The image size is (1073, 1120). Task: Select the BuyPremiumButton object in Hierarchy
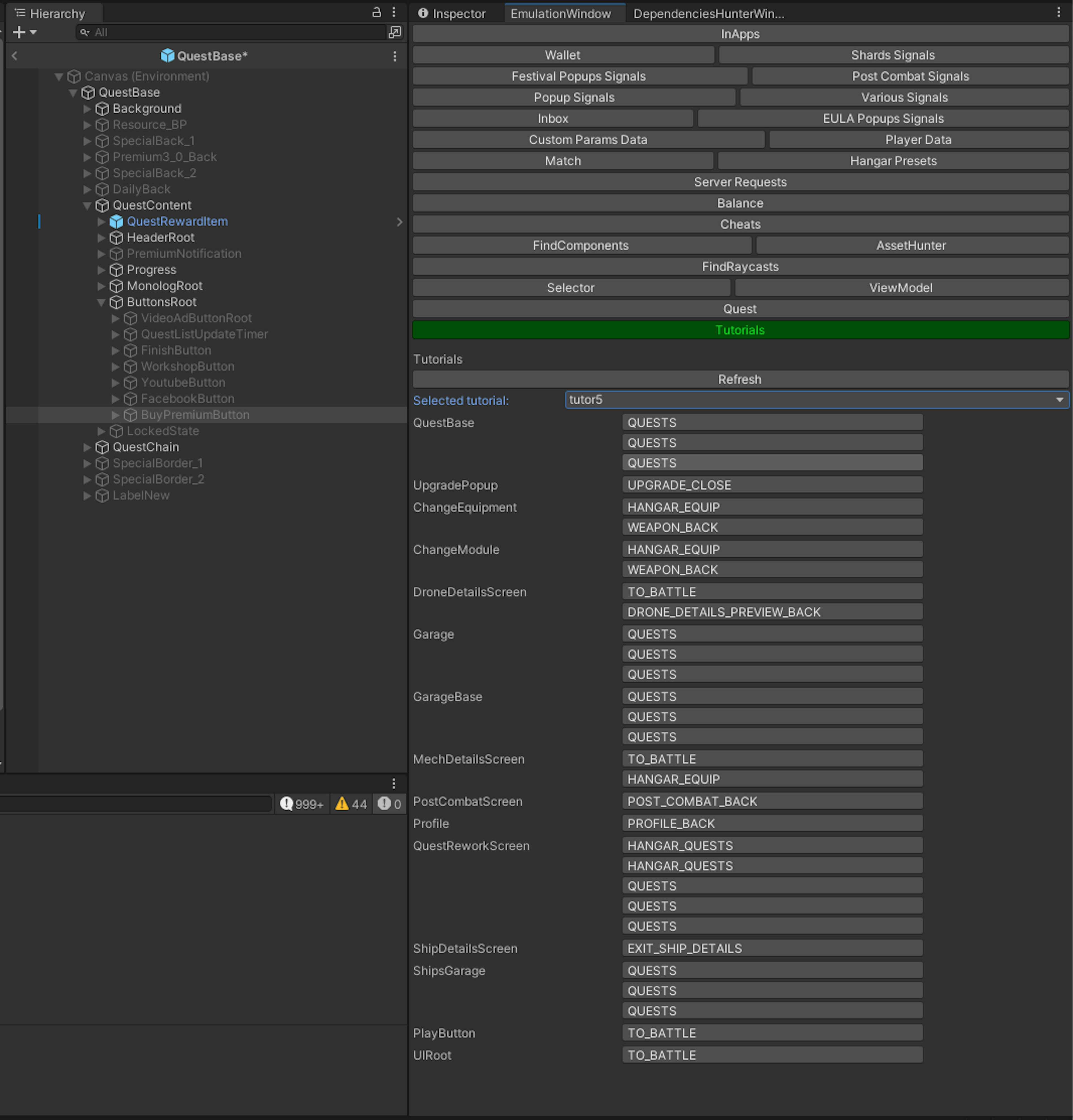[x=195, y=415]
